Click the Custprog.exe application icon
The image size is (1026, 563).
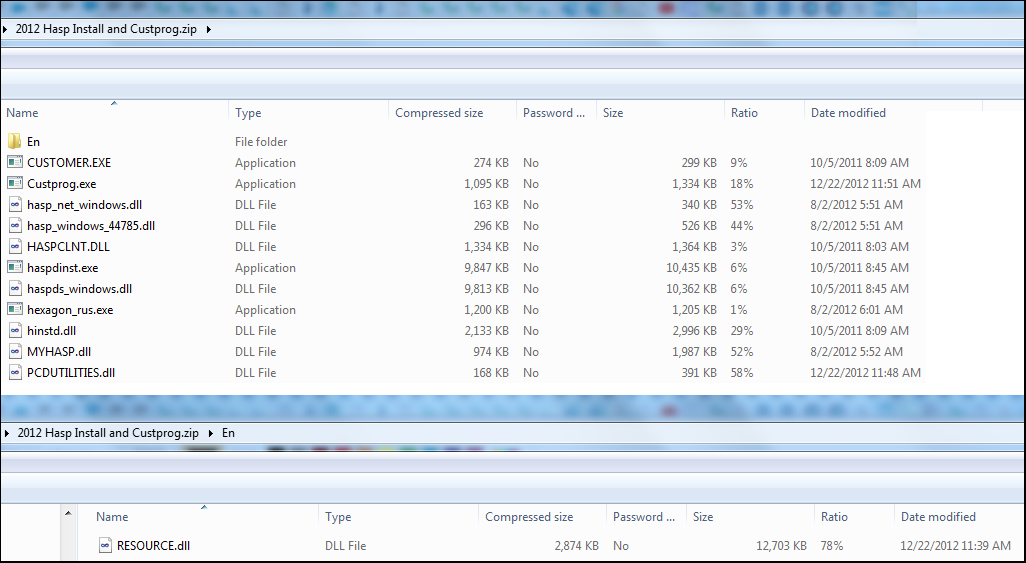tap(14, 183)
